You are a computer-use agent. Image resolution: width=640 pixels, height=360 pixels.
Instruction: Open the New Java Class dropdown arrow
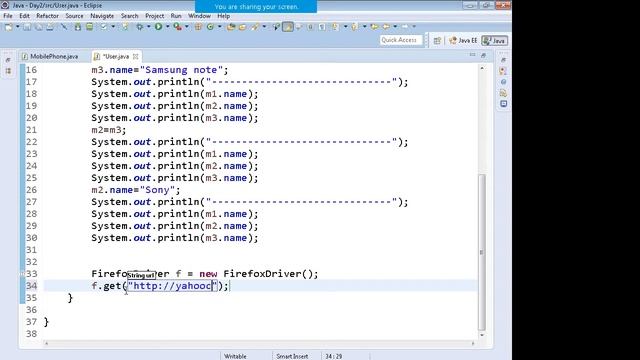tap(220, 27)
